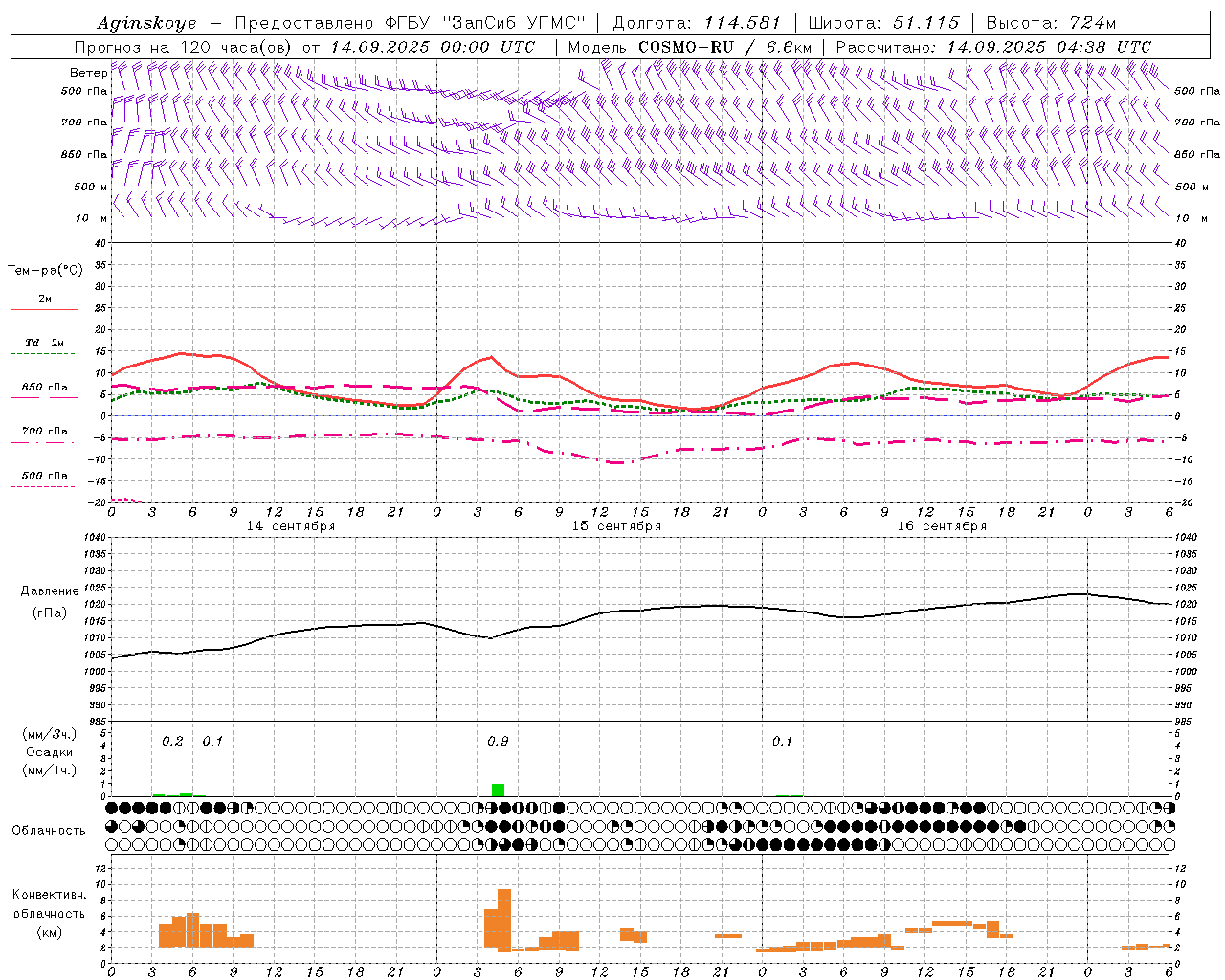The height and width of the screenshot is (980, 1225).
Task: Click the "500 гПа" entry in the temperature legend
Action: point(45,476)
